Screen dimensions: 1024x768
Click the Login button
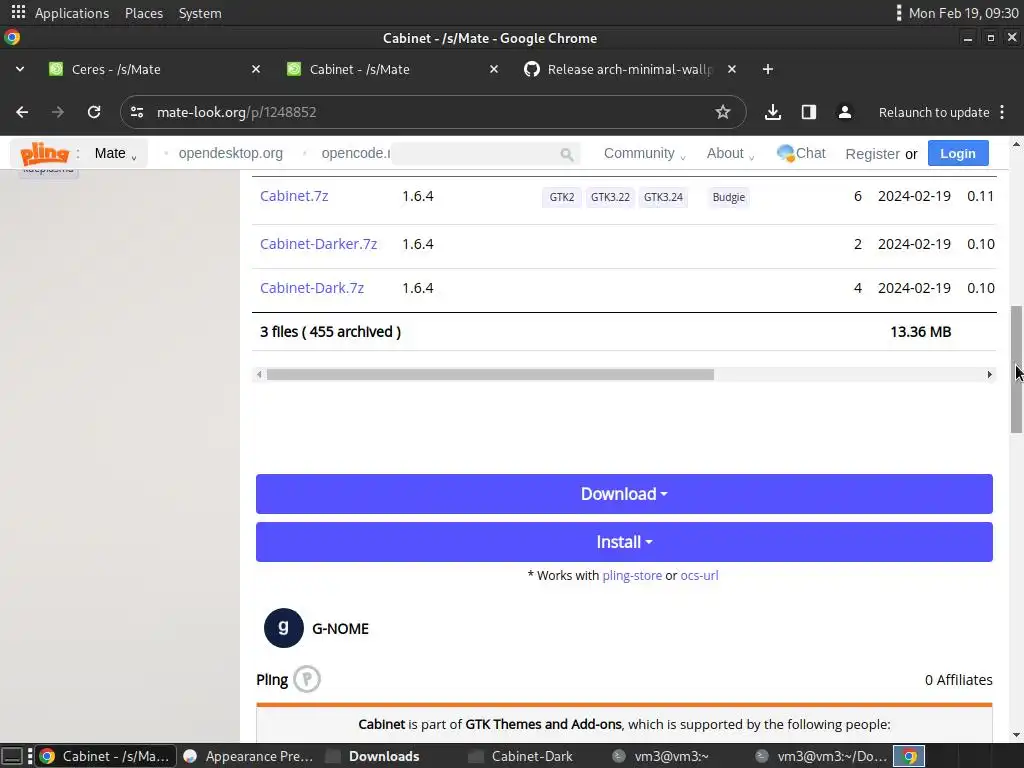pos(958,153)
